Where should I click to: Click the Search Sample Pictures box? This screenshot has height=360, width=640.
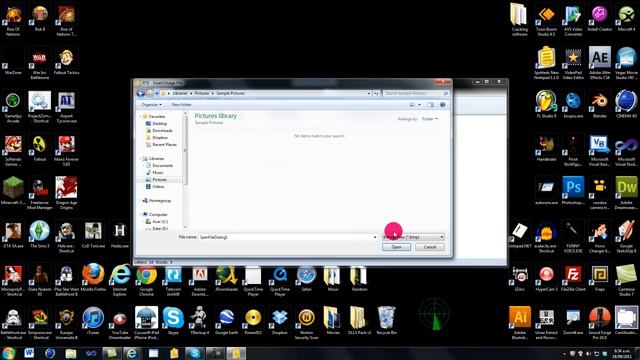point(415,93)
